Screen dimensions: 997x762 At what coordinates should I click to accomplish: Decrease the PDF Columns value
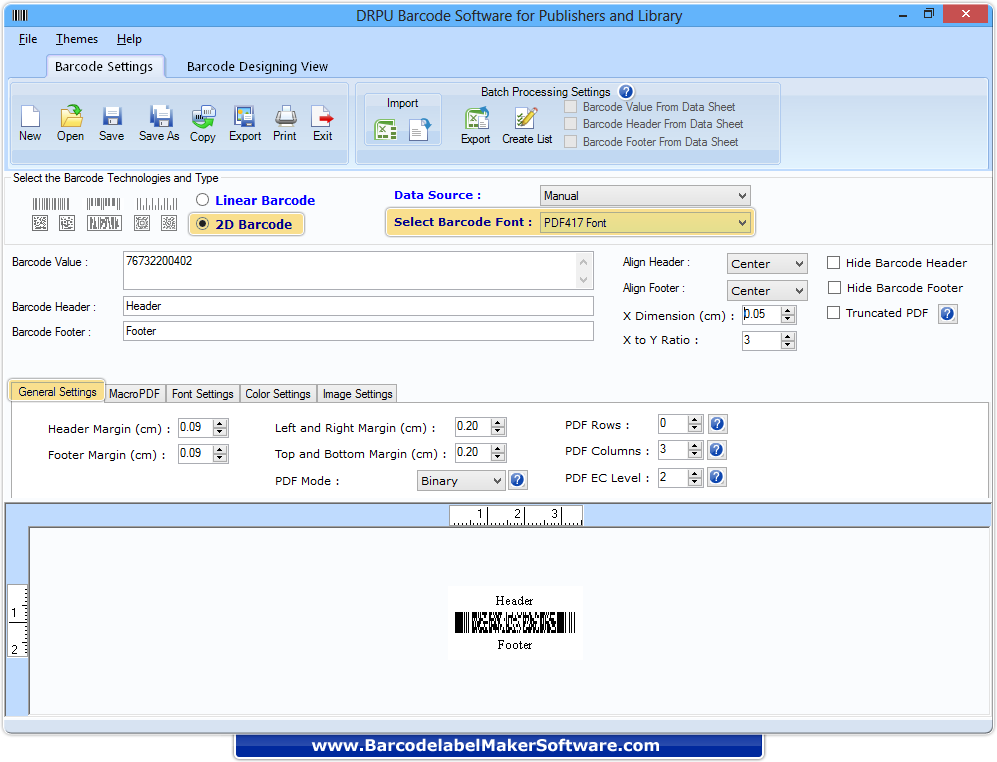coord(695,454)
